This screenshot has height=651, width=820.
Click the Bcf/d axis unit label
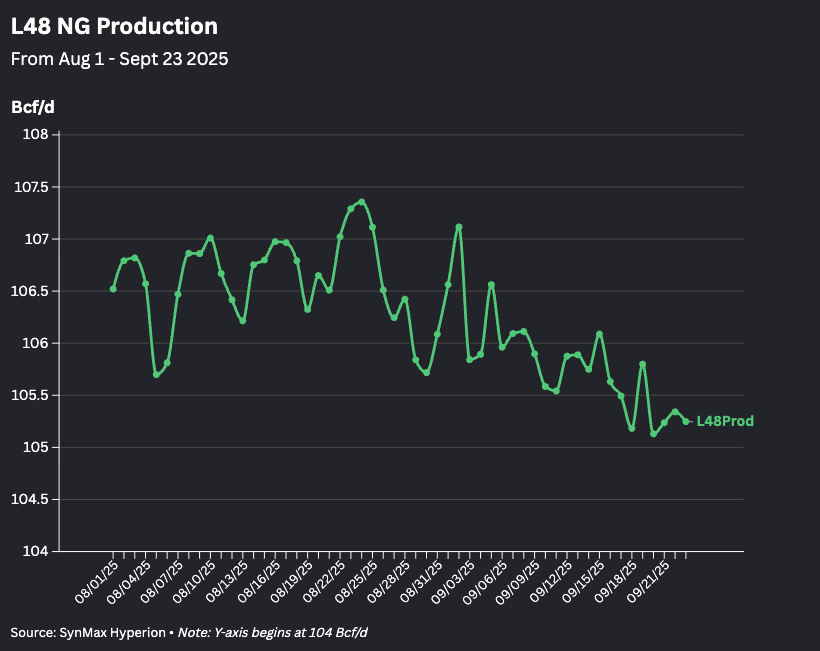click(x=33, y=107)
